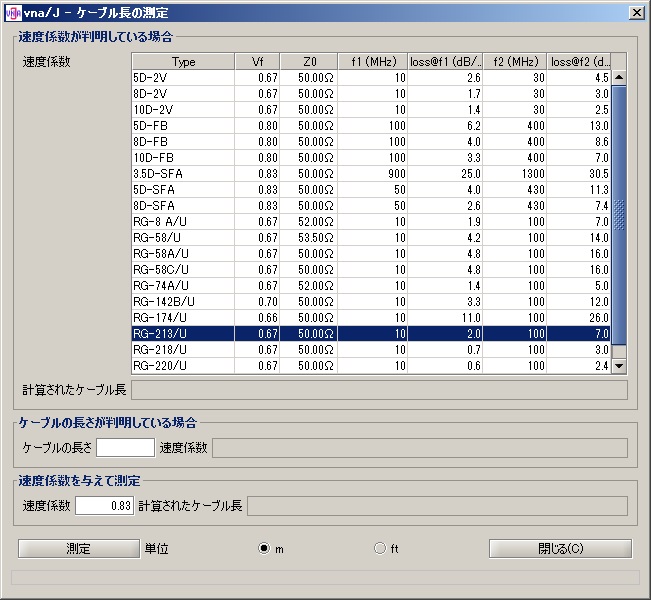Select the RG-218/U cable row
The height and width of the screenshot is (600, 651).
point(371,350)
